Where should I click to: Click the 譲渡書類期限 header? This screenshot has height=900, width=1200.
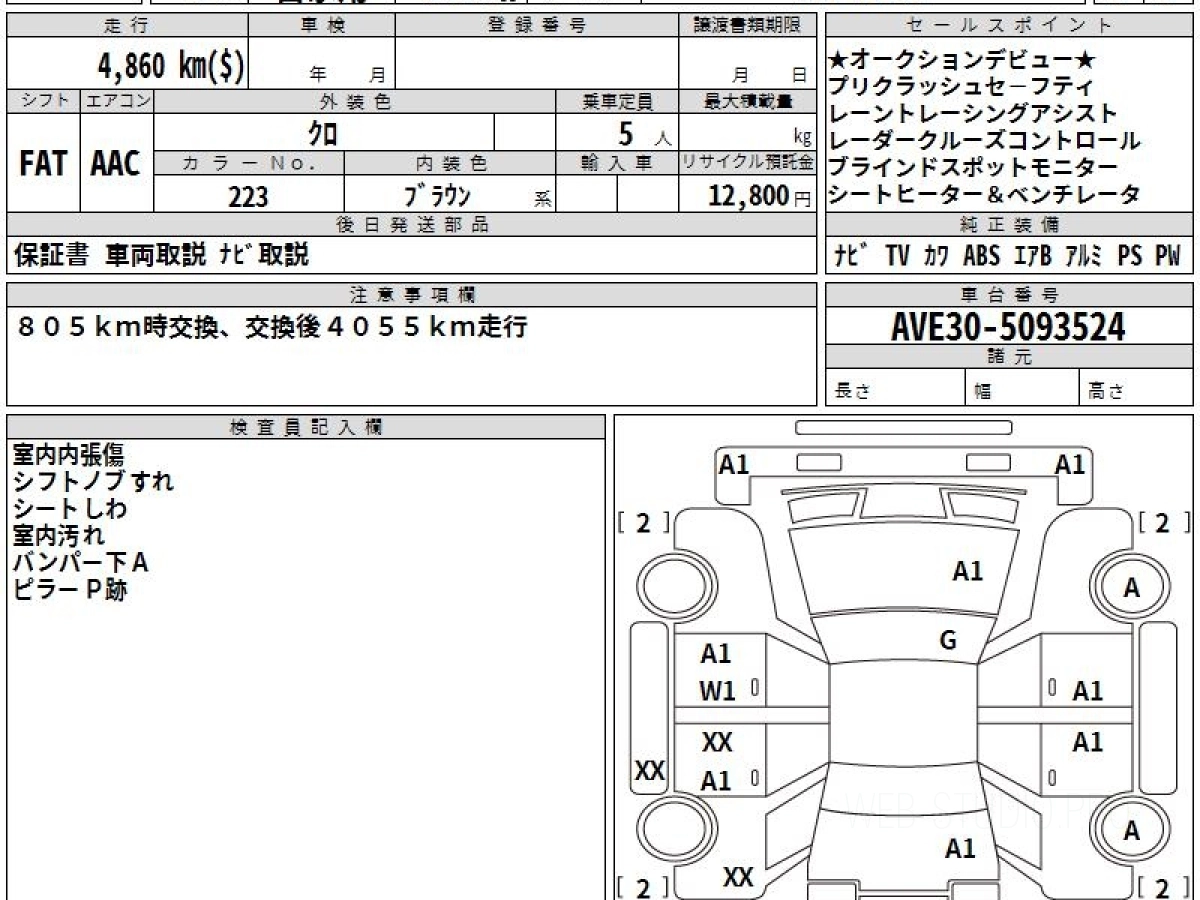(x=747, y=26)
